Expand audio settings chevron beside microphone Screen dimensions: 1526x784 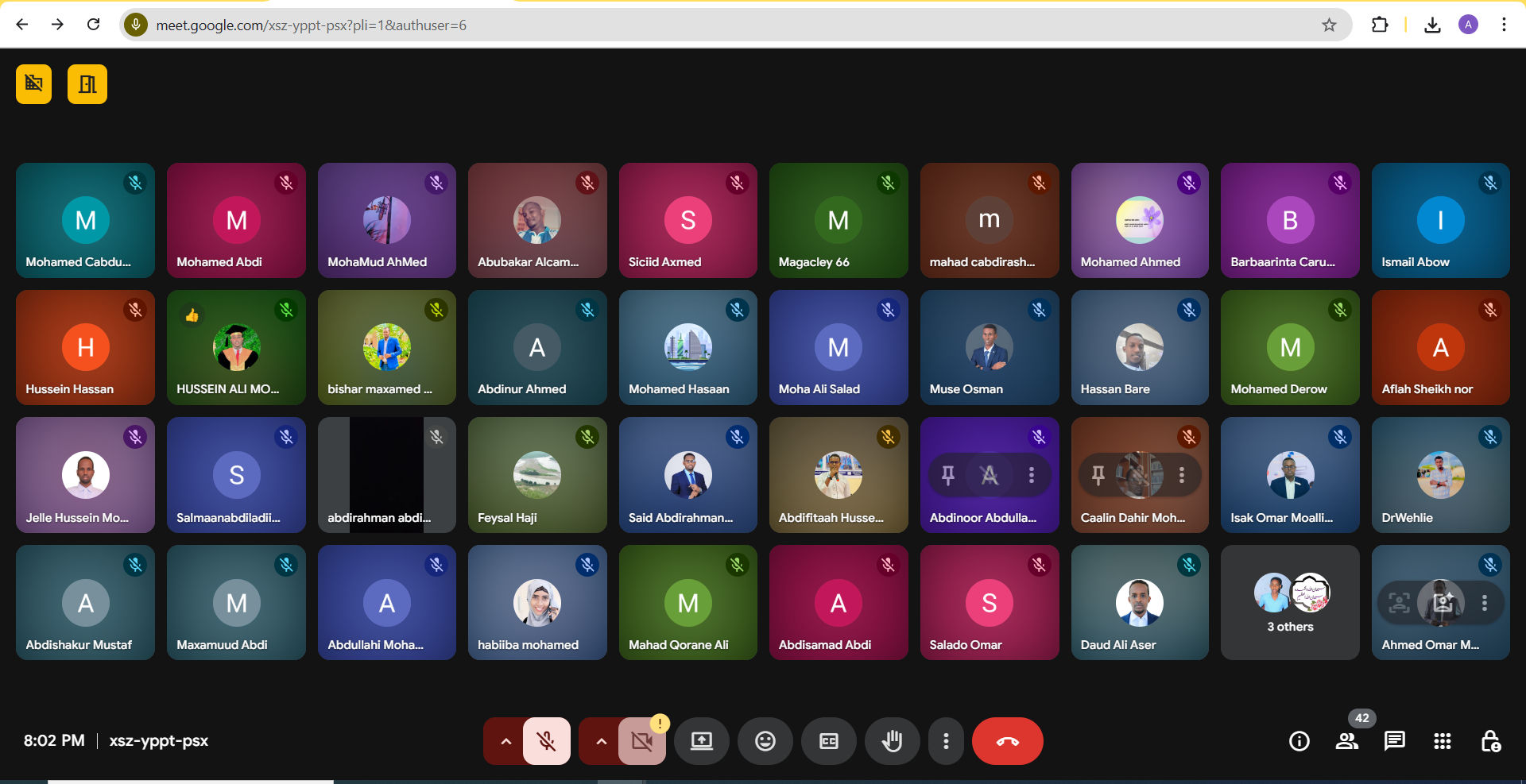tap(505, 741)
